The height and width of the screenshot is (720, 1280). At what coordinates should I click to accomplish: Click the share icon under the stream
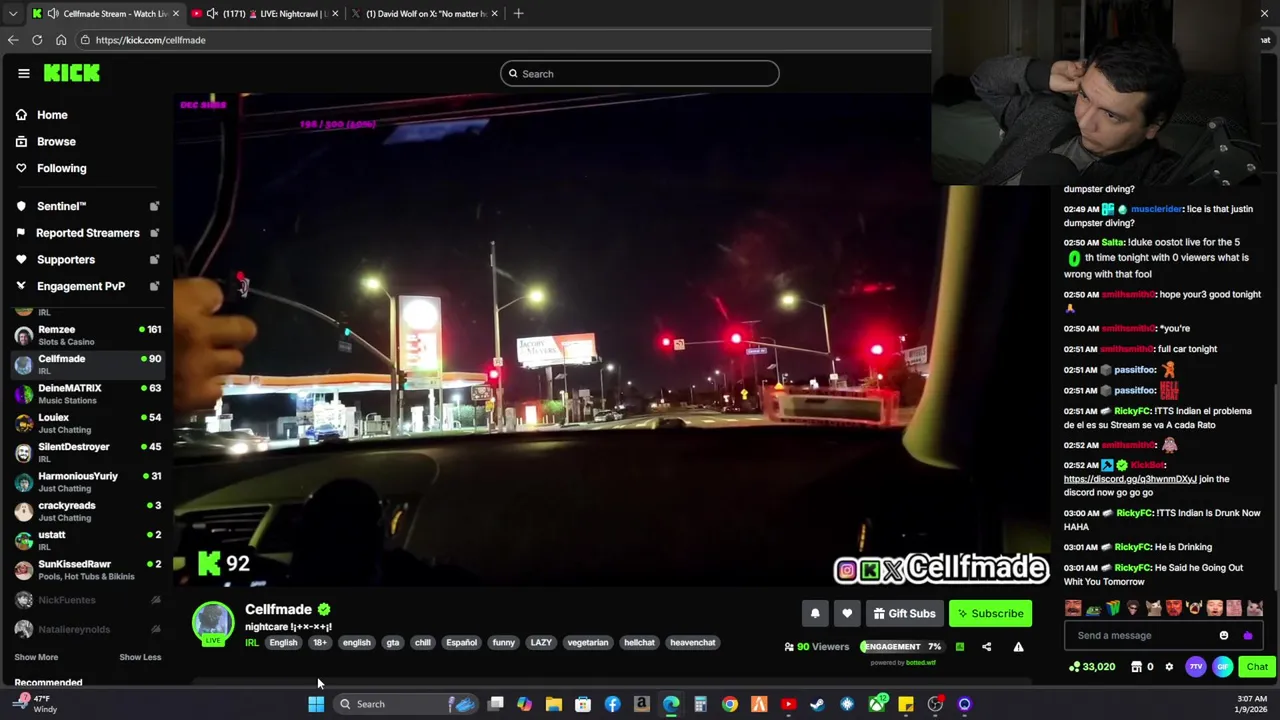point(986,647)
